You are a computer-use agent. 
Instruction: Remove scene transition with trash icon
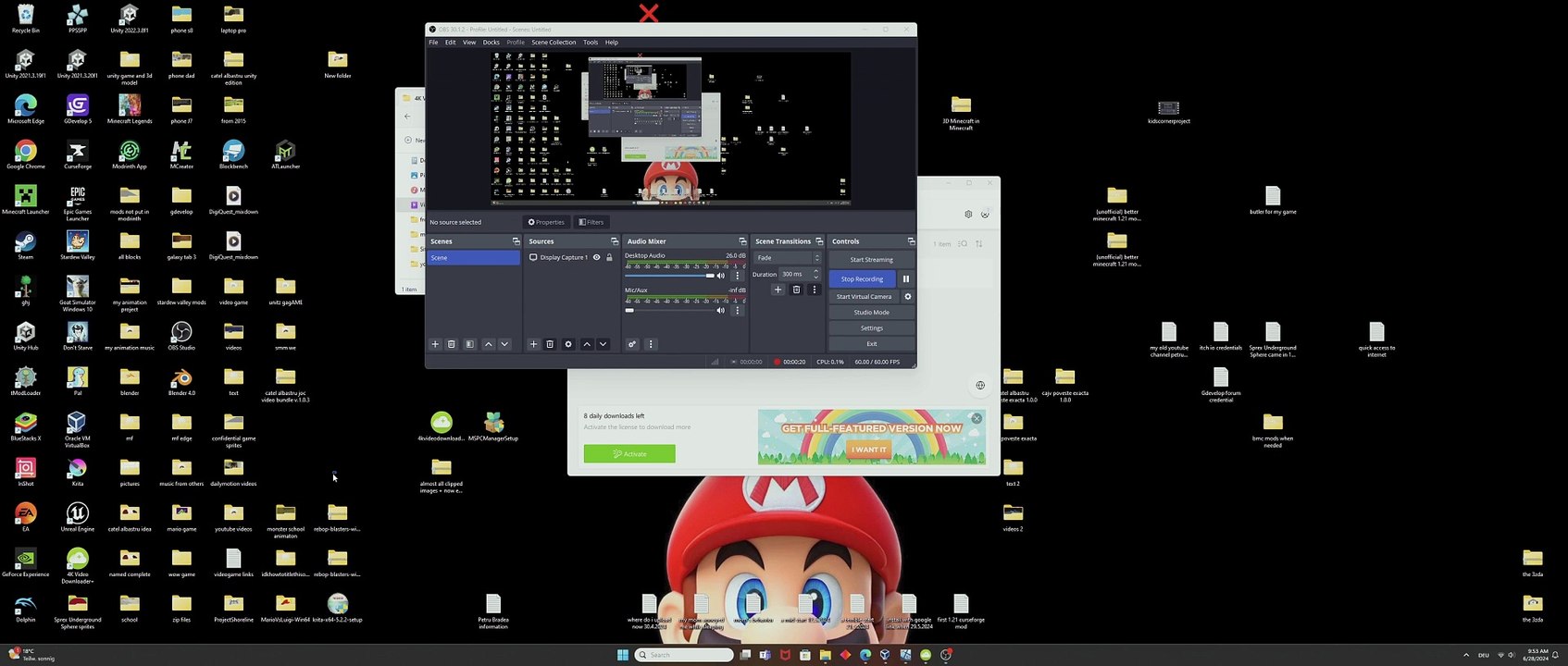796,290
